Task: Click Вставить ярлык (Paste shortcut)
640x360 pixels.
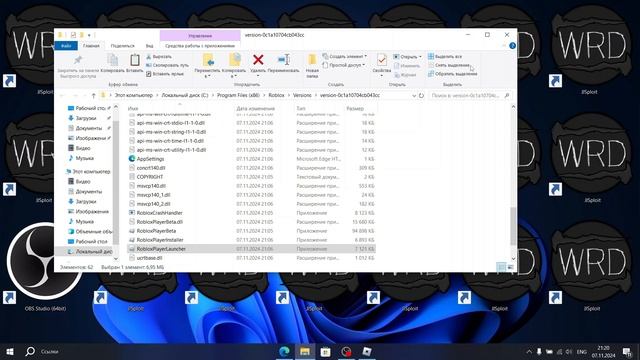Action: pyautogui.click(x=165, y=74)
